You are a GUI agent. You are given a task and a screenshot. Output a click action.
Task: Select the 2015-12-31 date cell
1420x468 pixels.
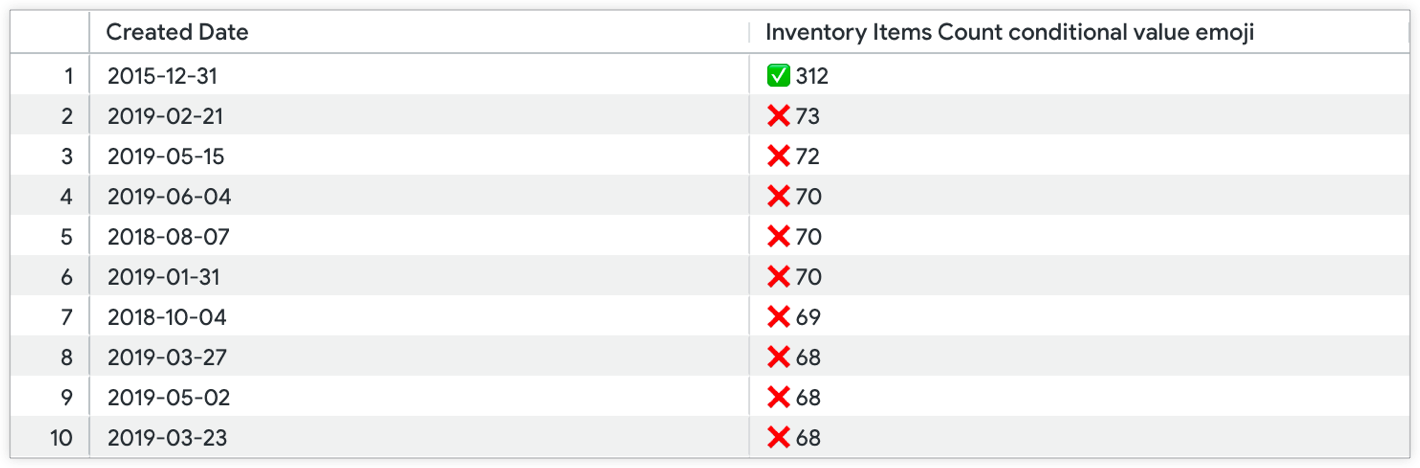[x=162, y=76]
